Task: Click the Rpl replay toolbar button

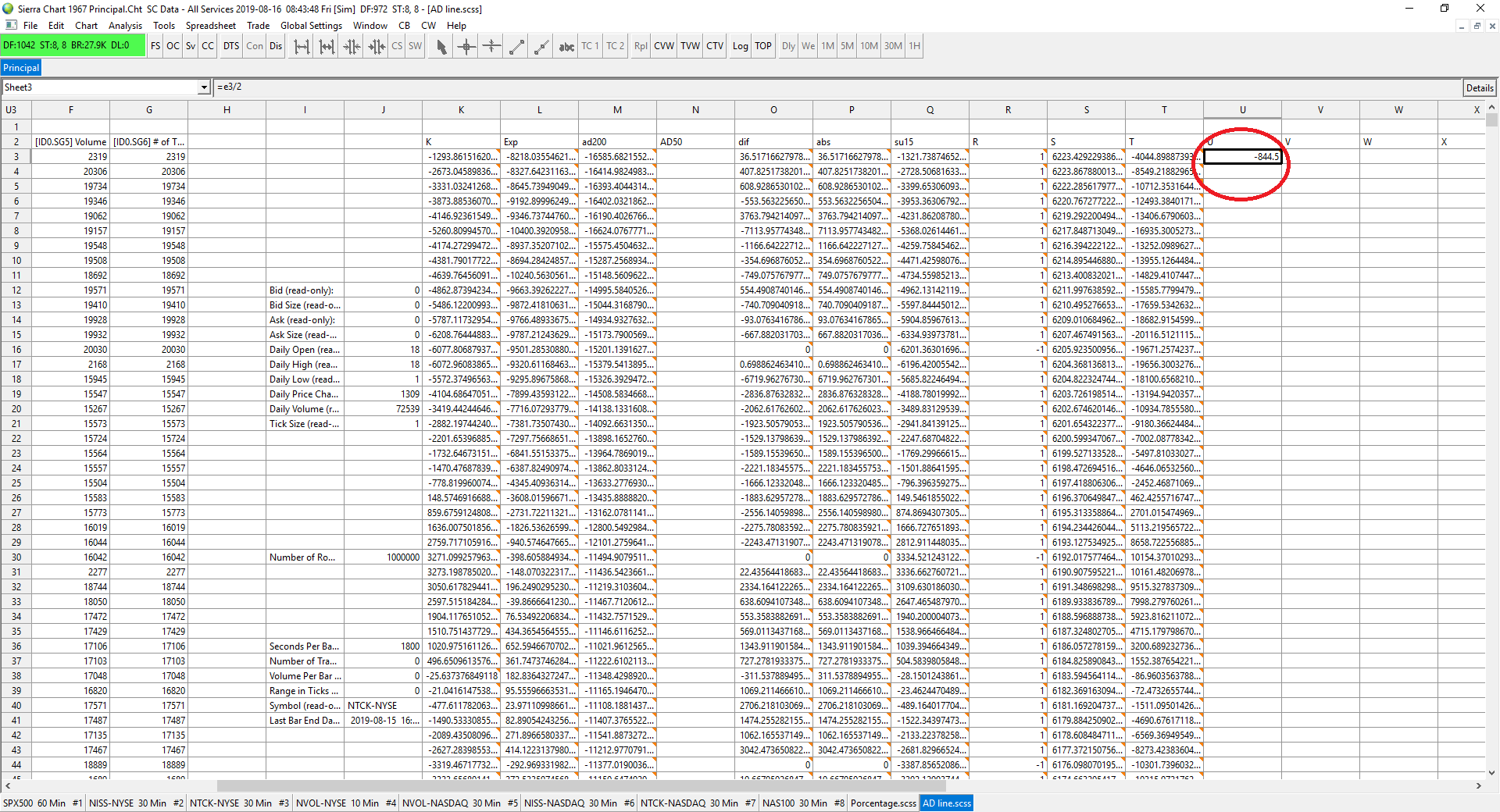Action: (x=641, y=46)
